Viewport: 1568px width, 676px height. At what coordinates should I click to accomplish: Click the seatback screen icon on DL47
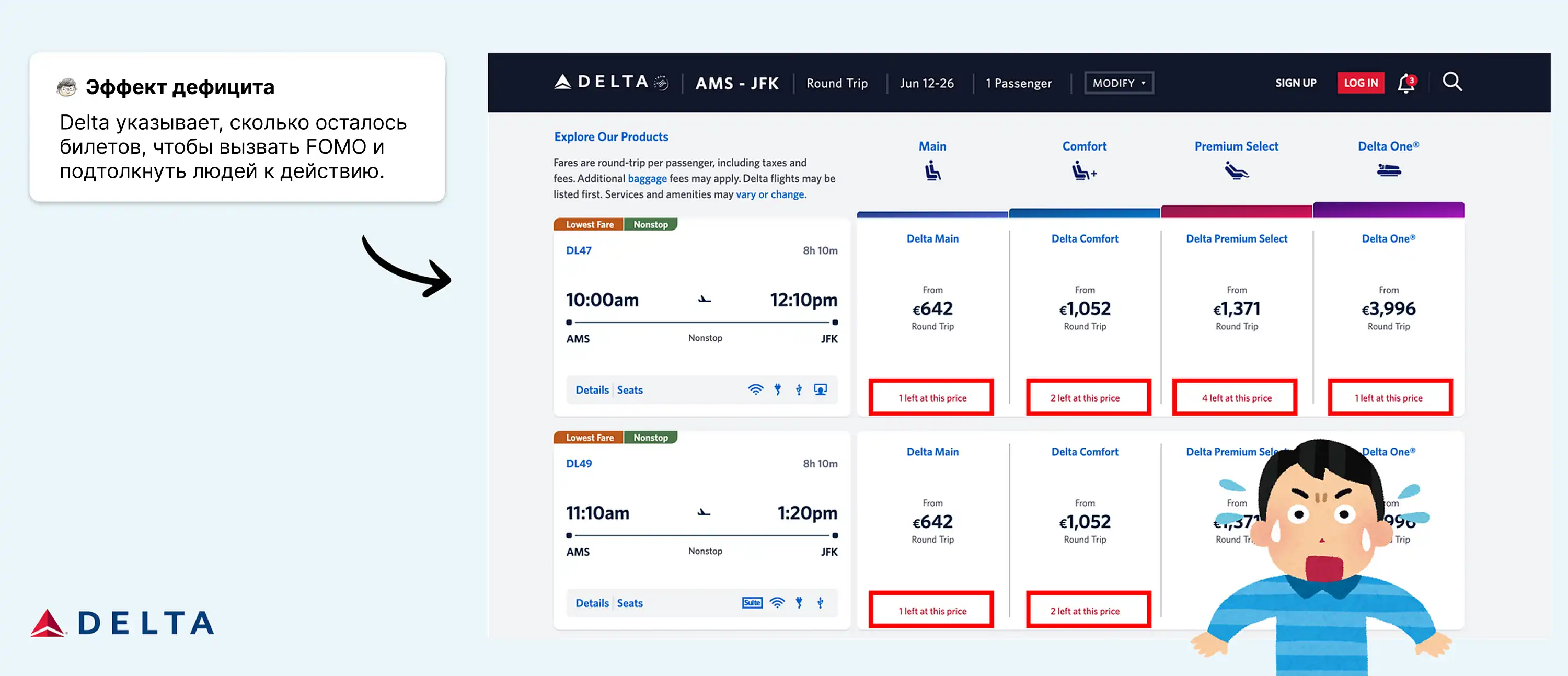(x=821, y=390)
